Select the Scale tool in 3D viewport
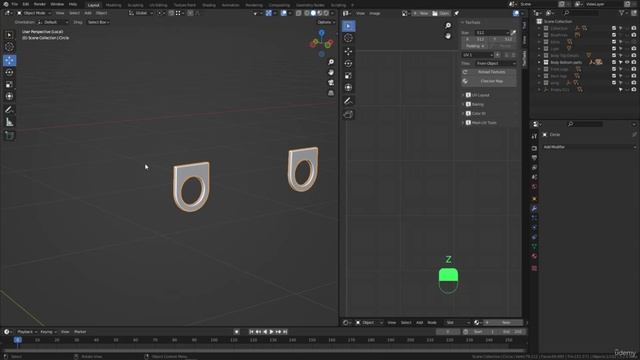 point(9,84)
